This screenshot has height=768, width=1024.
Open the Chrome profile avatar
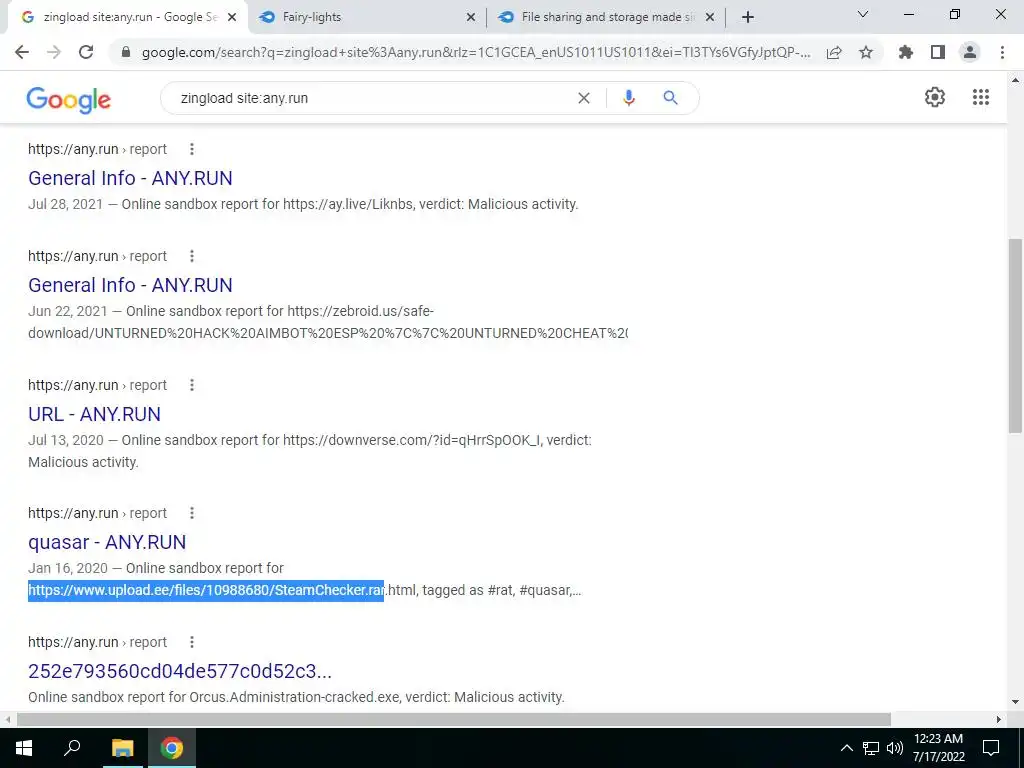970,52
